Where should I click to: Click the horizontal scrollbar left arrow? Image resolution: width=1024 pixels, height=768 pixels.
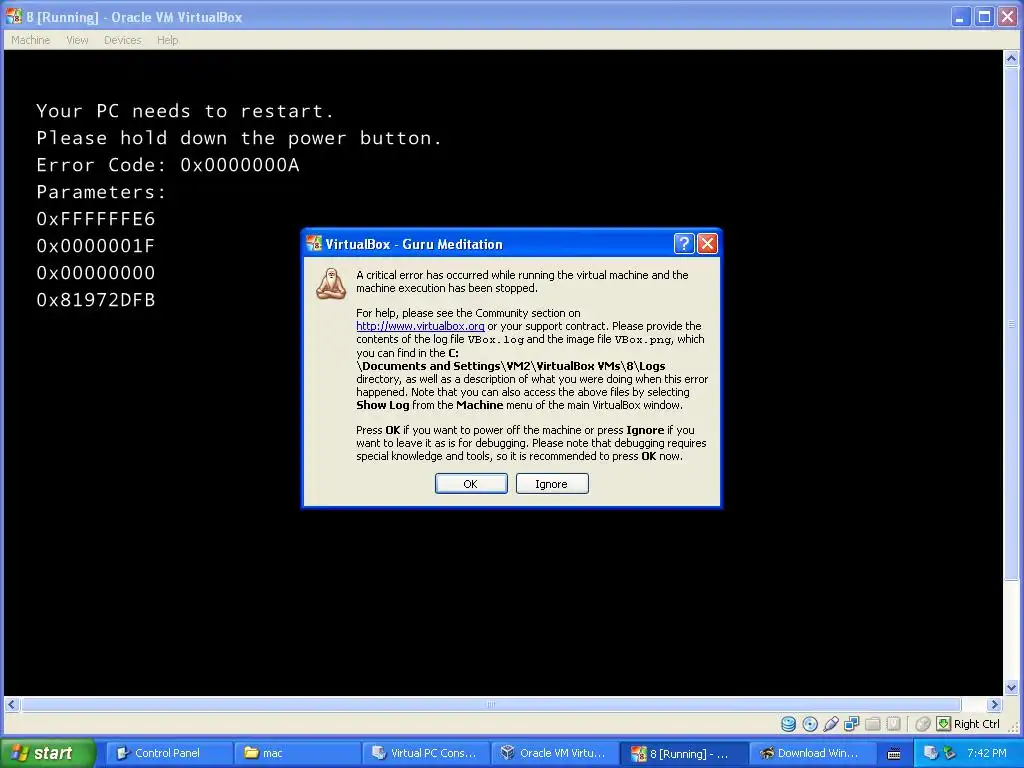pos(11,705)
